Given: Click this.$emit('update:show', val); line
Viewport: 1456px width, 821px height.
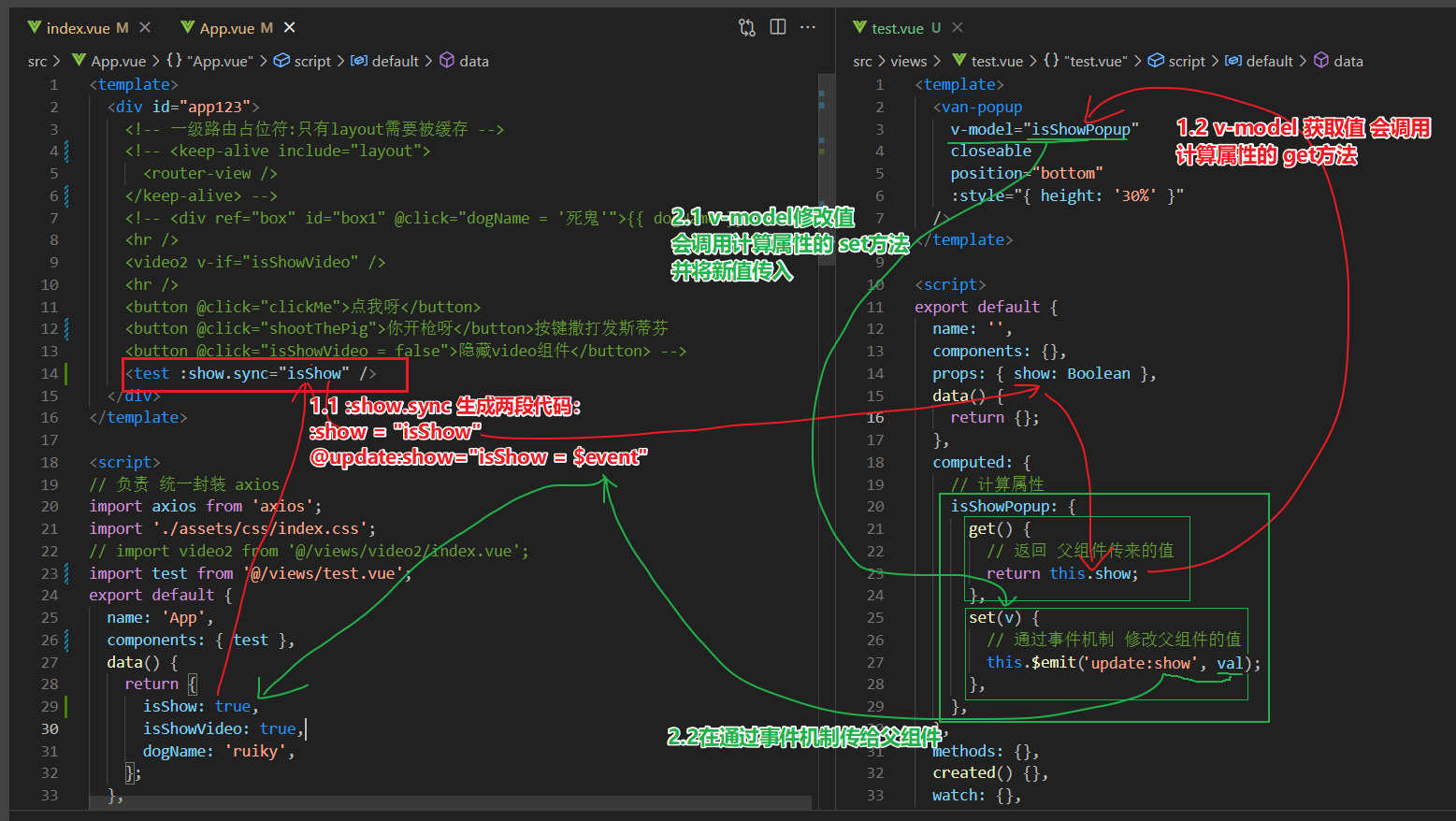Looking at the screenshot, I should [x=1124, y=662].
